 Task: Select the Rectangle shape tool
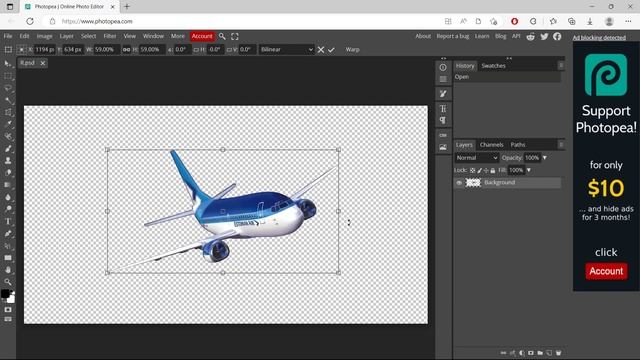coord(8,258)
